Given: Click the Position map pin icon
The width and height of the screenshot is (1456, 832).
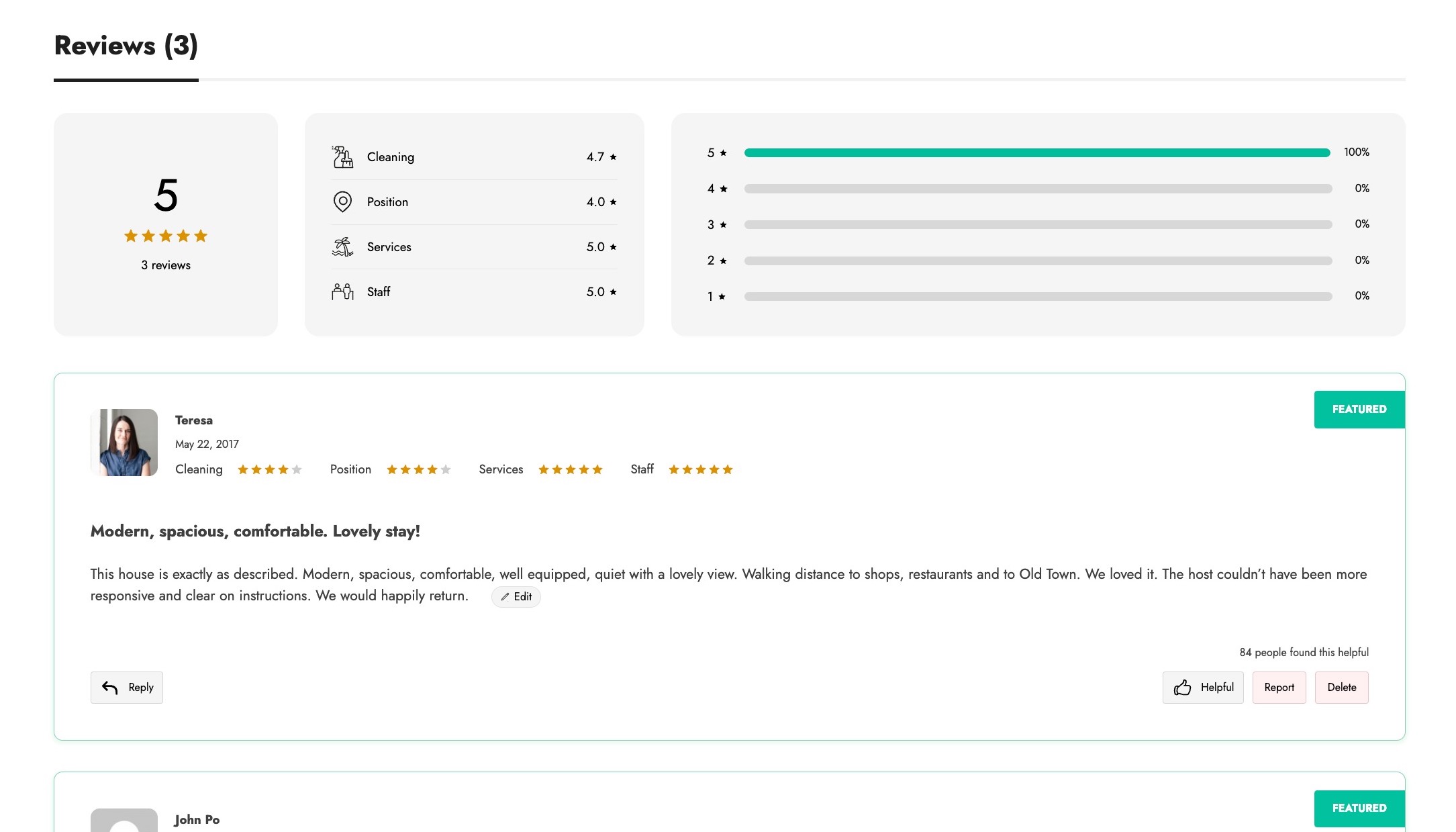Looking at the screenshot, I should pos(342,201).
